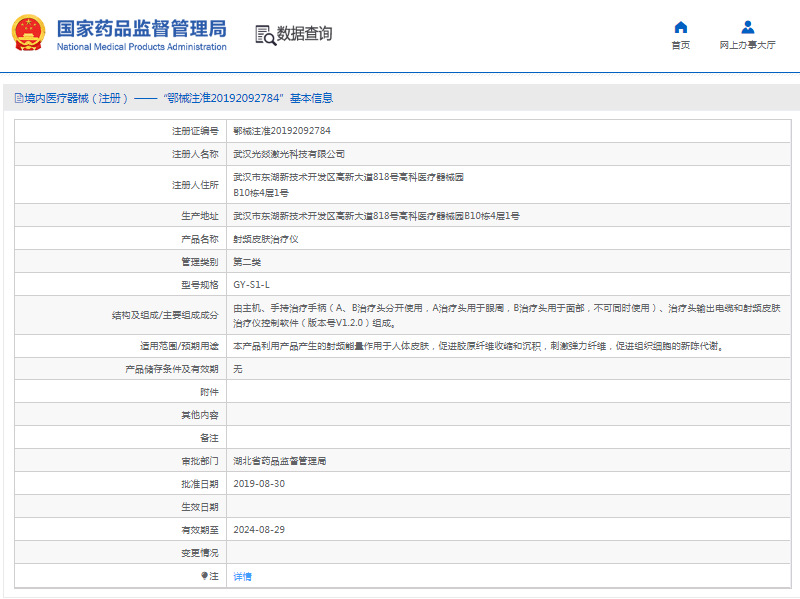Image resolution: width=800 pixels, height=599 pixels.
Task: Open the 网上办事大厅 text label
Action: (747, 46)
